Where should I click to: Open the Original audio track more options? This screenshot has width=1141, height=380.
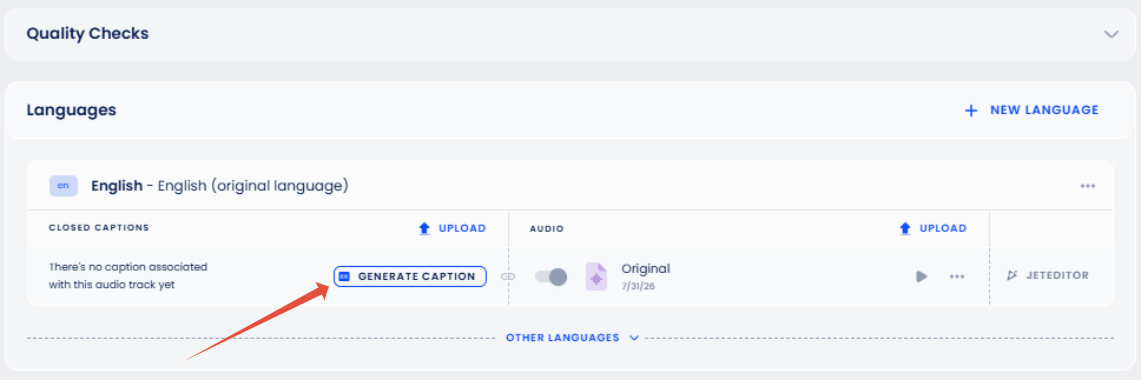(957, 277)
